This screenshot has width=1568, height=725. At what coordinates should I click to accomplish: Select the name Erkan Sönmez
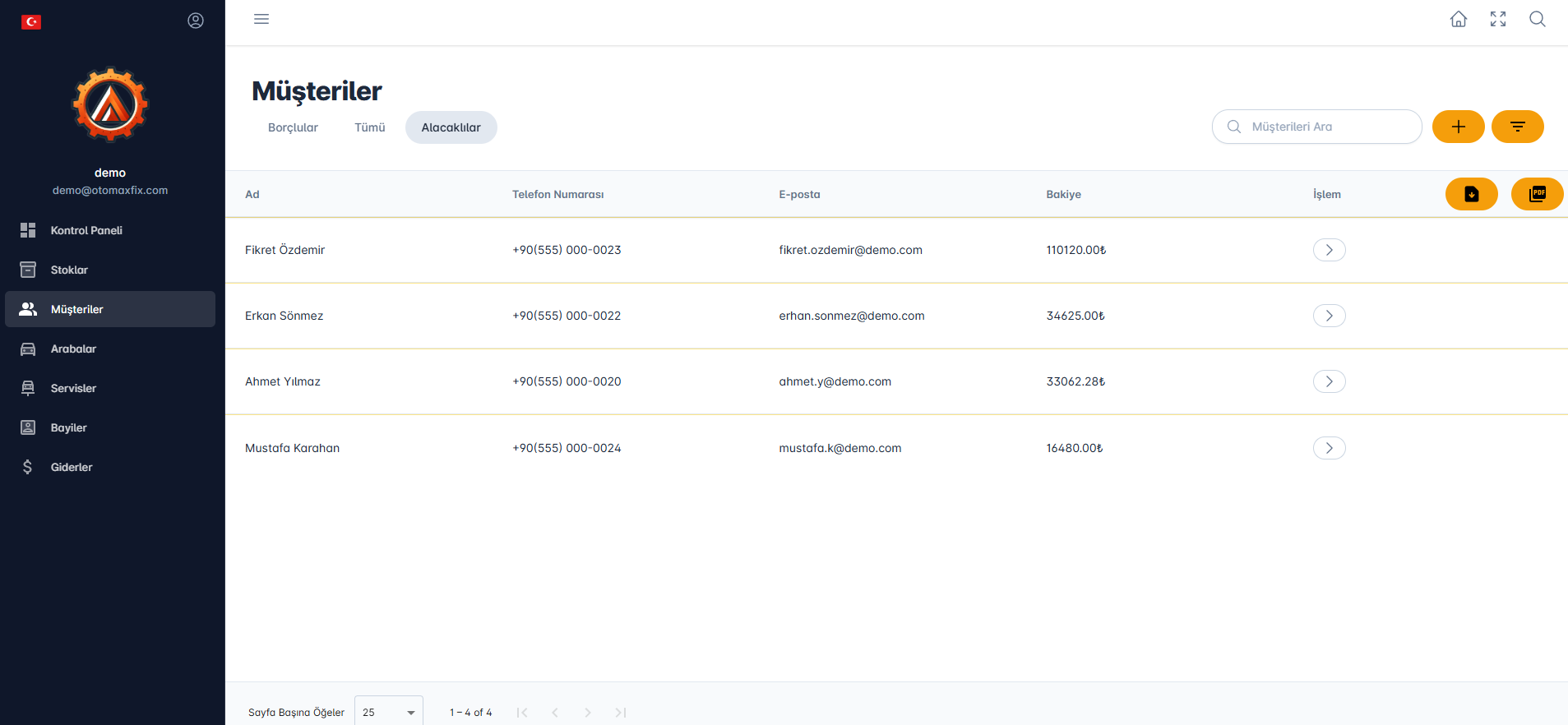284,316
